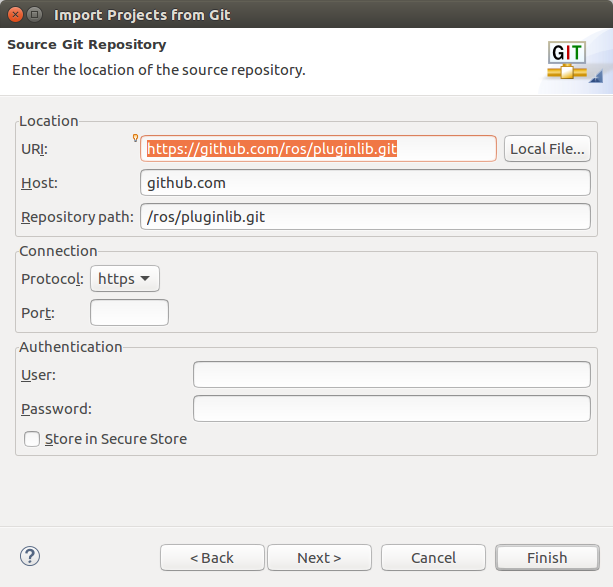Click the GIT repository icon in header
The height and width of the screenshot is (587, 613).
point(574,60)
